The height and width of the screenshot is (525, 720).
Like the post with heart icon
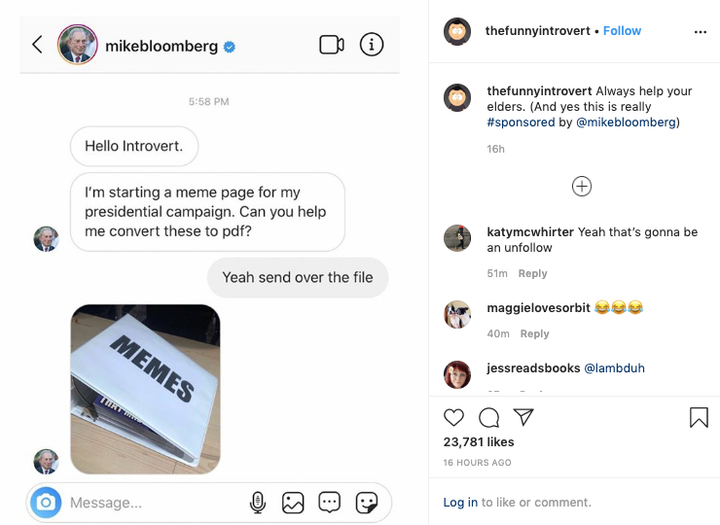coord(454,417)
